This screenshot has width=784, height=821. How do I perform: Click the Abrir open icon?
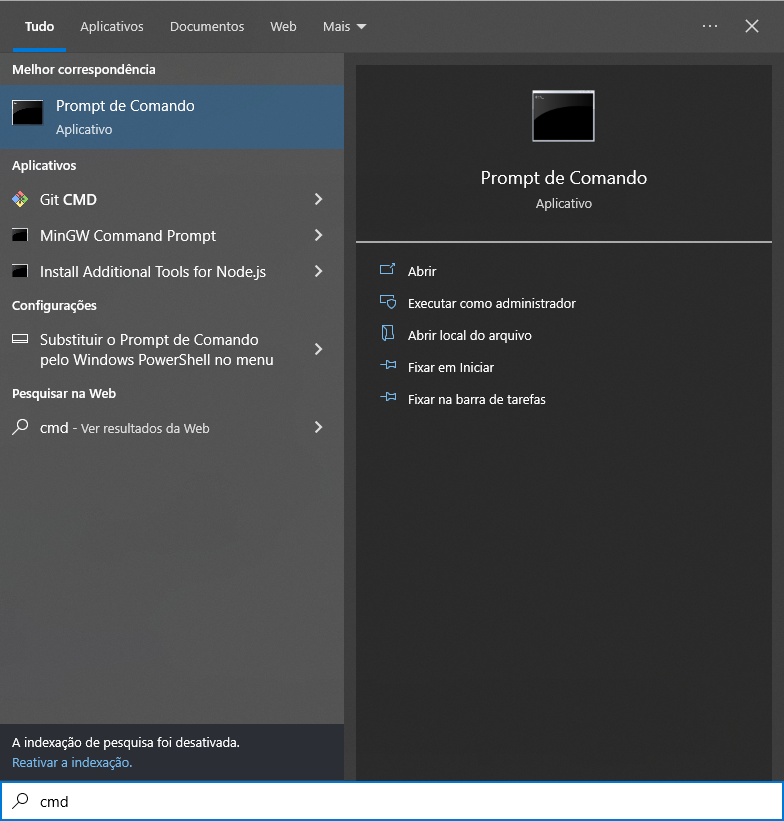coord(388,270)
